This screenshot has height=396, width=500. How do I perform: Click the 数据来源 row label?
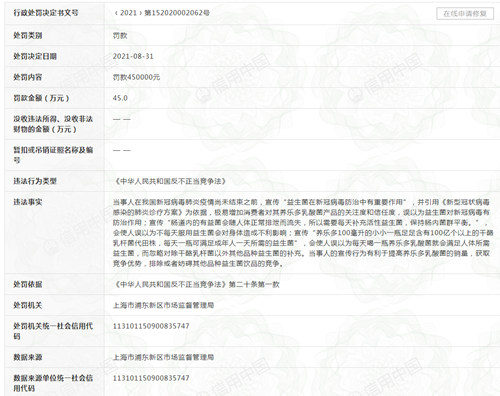pos(28,357)
